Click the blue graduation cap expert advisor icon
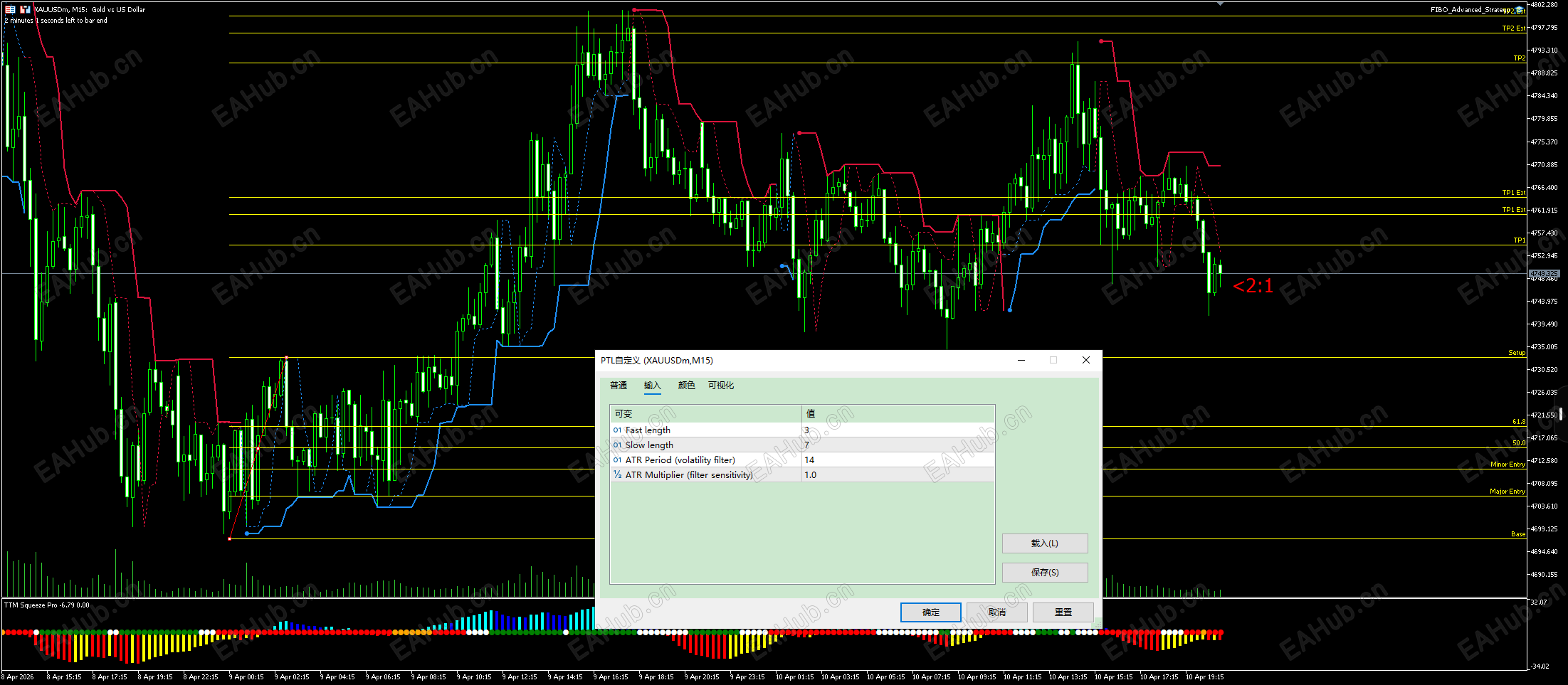This screenshot has width=1568, height=685. point(1520,9)
